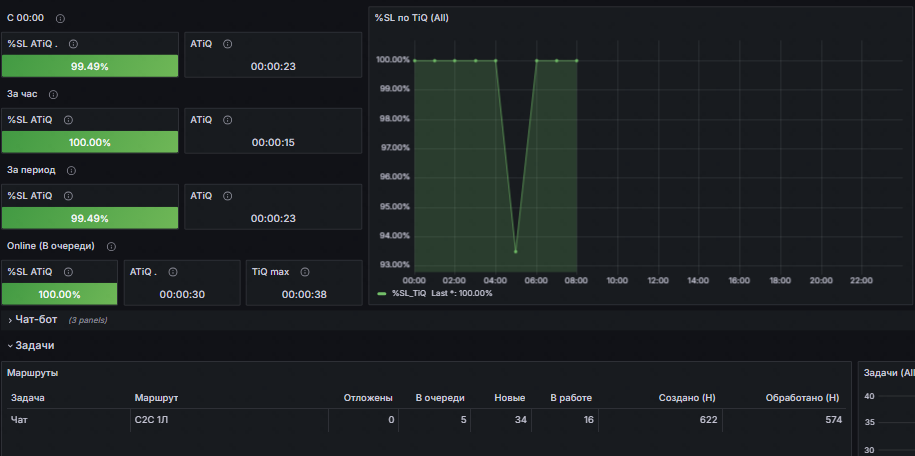
Task: Sort table by the Новые column header
Action: (x=509, y=398)
